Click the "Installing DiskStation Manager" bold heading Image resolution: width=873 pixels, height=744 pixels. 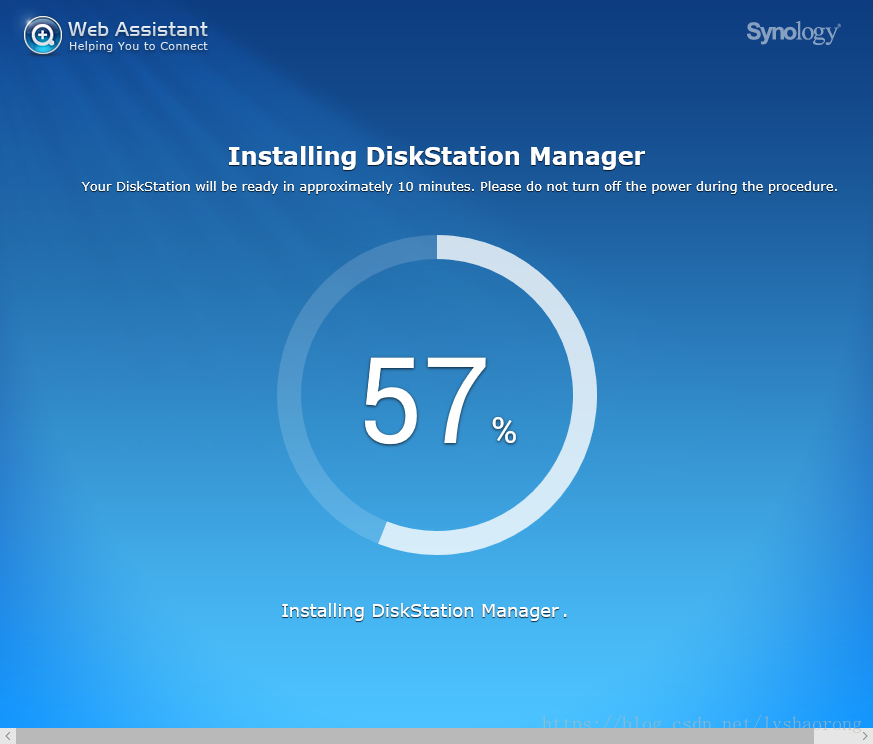tap(436, 156)
